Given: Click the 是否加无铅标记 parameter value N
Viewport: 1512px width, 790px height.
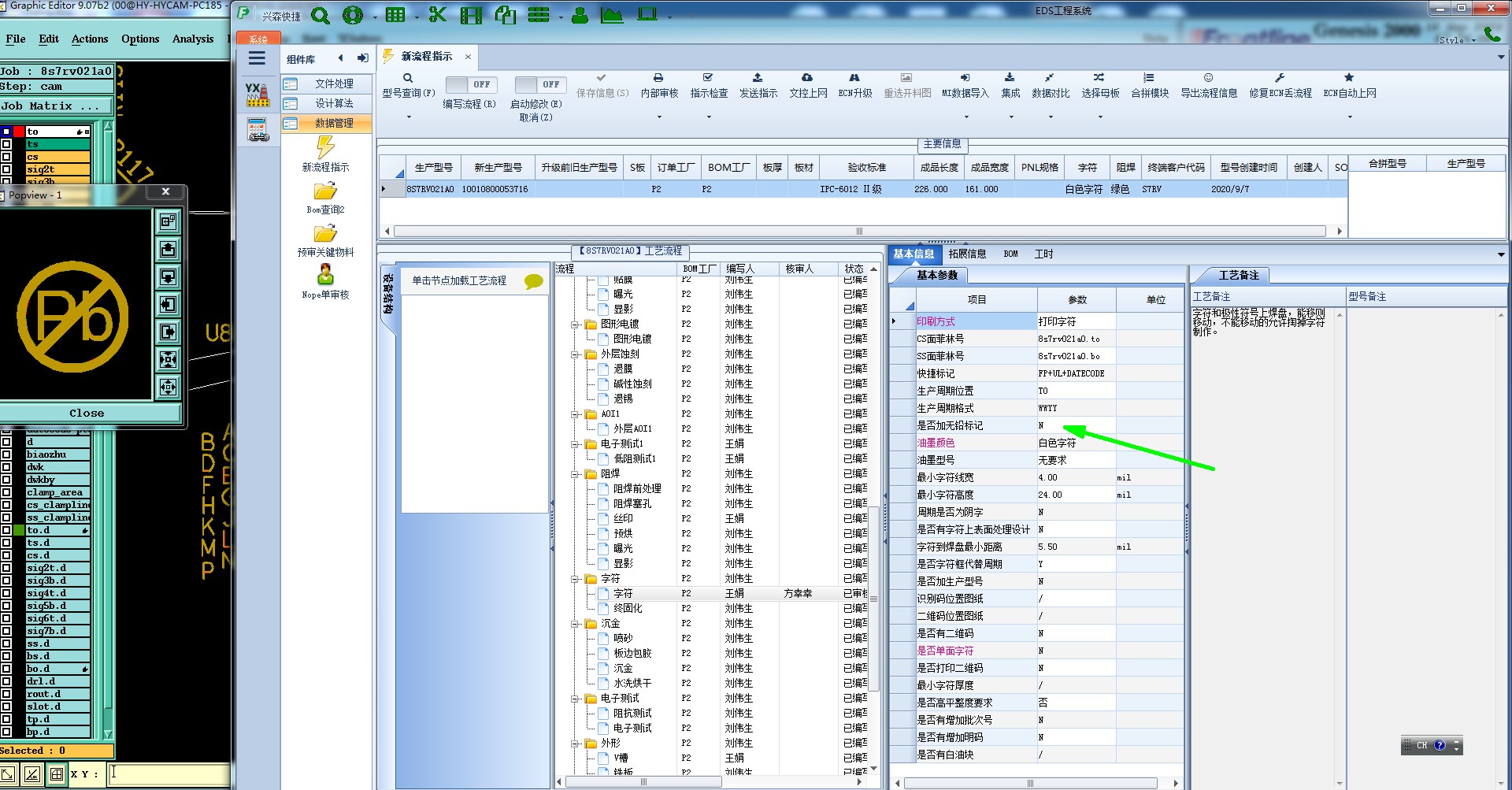Looking at the screenshot, I should pos(1076,425).
